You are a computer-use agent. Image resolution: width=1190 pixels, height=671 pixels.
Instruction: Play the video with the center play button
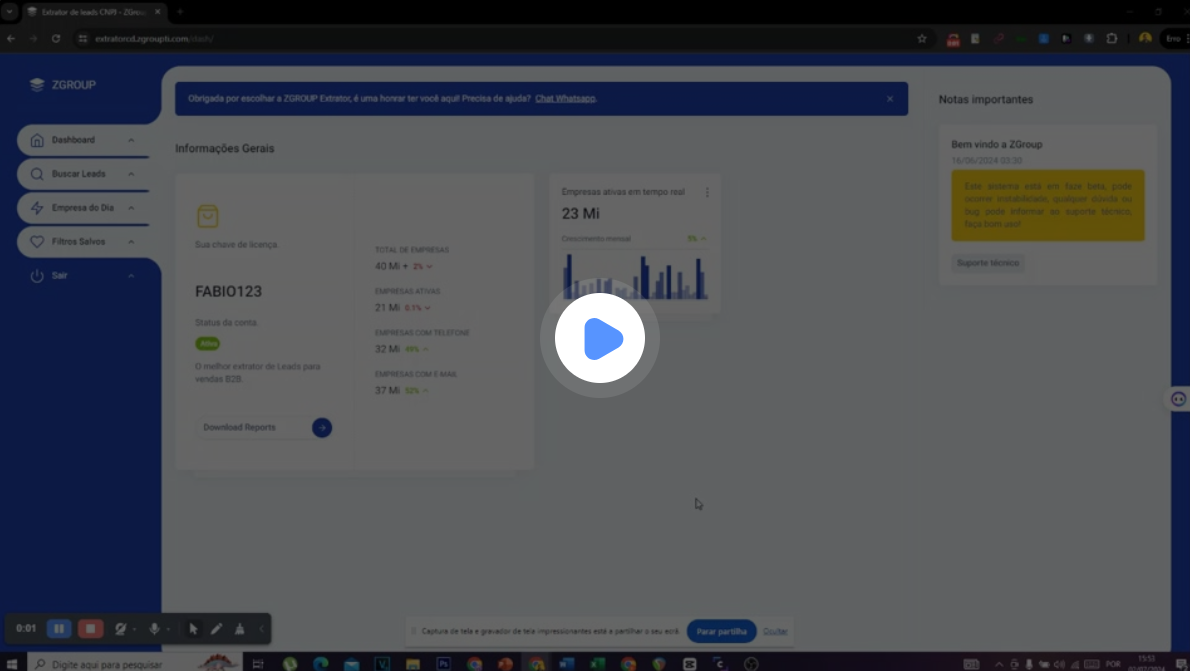coord(600,338)
